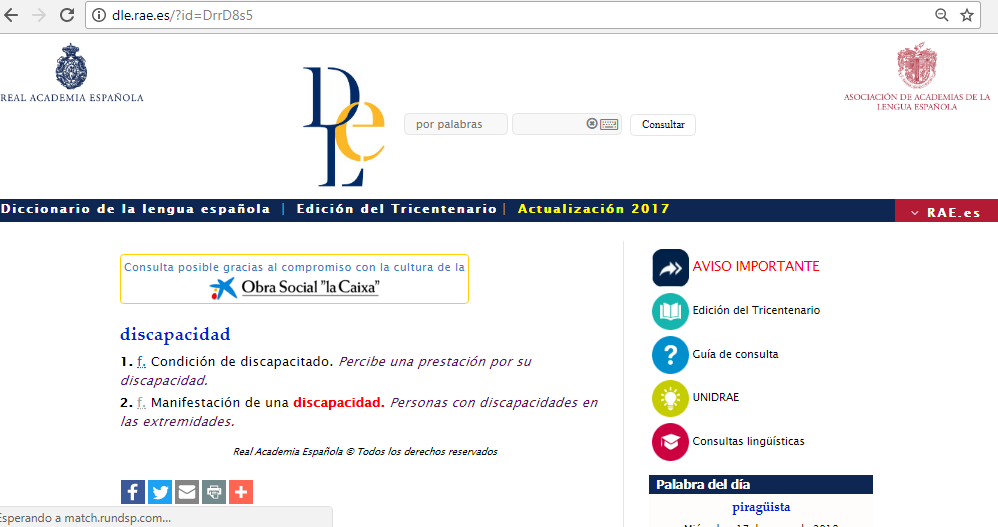Open the 'Actualización 2017' link
The height and width of the screenshot is (527, 998).
coord(593,209)
